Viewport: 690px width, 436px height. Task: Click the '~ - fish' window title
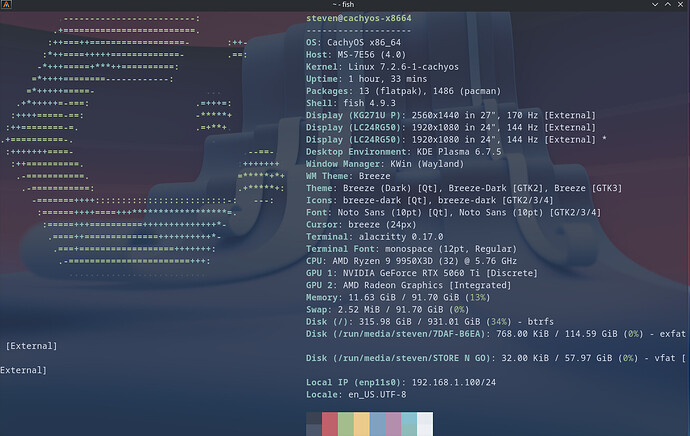tap(343, 4)
